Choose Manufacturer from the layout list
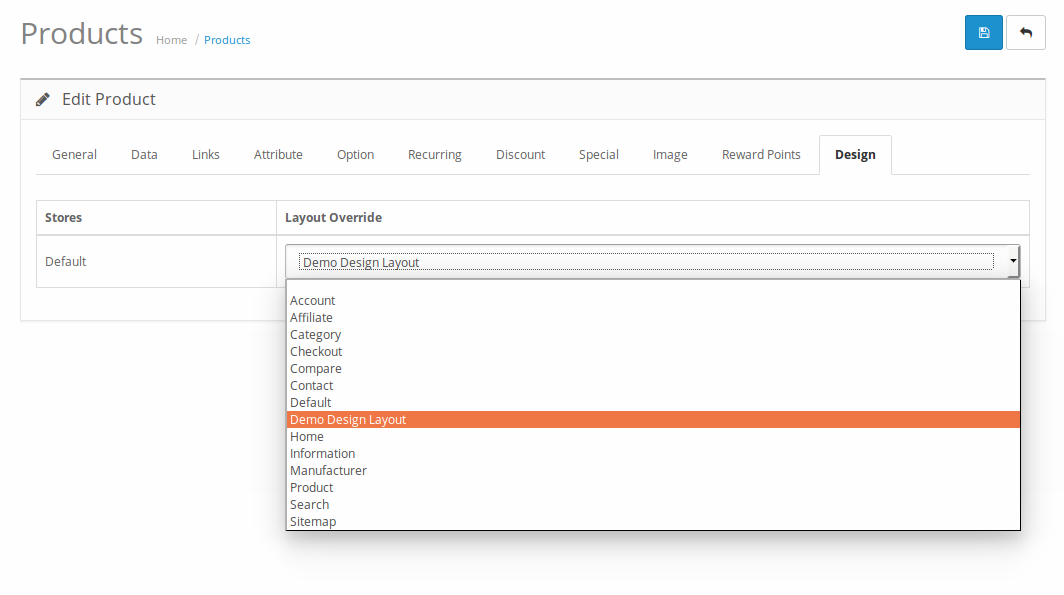1064x595 pixels. click(x=328, y=471)
